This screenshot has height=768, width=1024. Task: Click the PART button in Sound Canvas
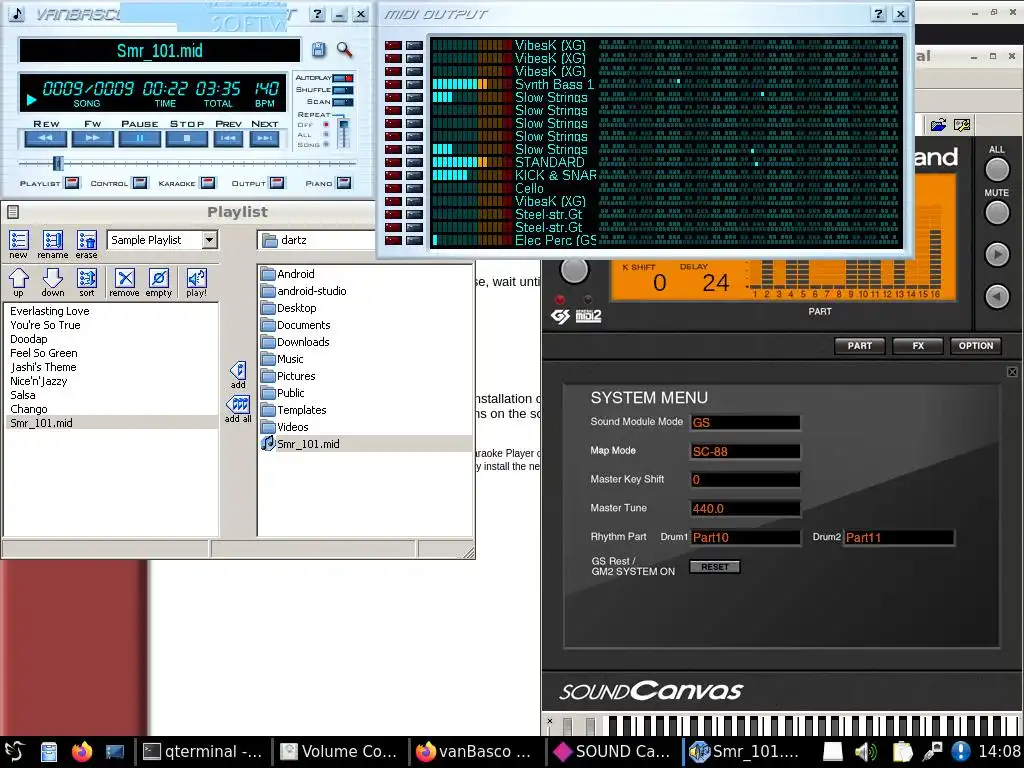(x=859, y=345)
